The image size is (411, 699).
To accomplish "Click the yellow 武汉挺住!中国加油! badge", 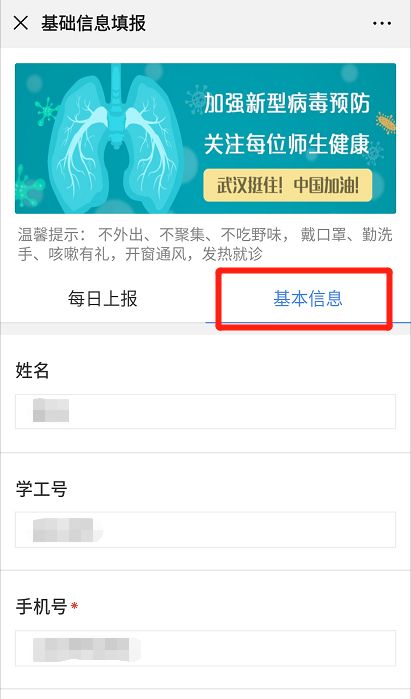I will [x=288, y=185].
